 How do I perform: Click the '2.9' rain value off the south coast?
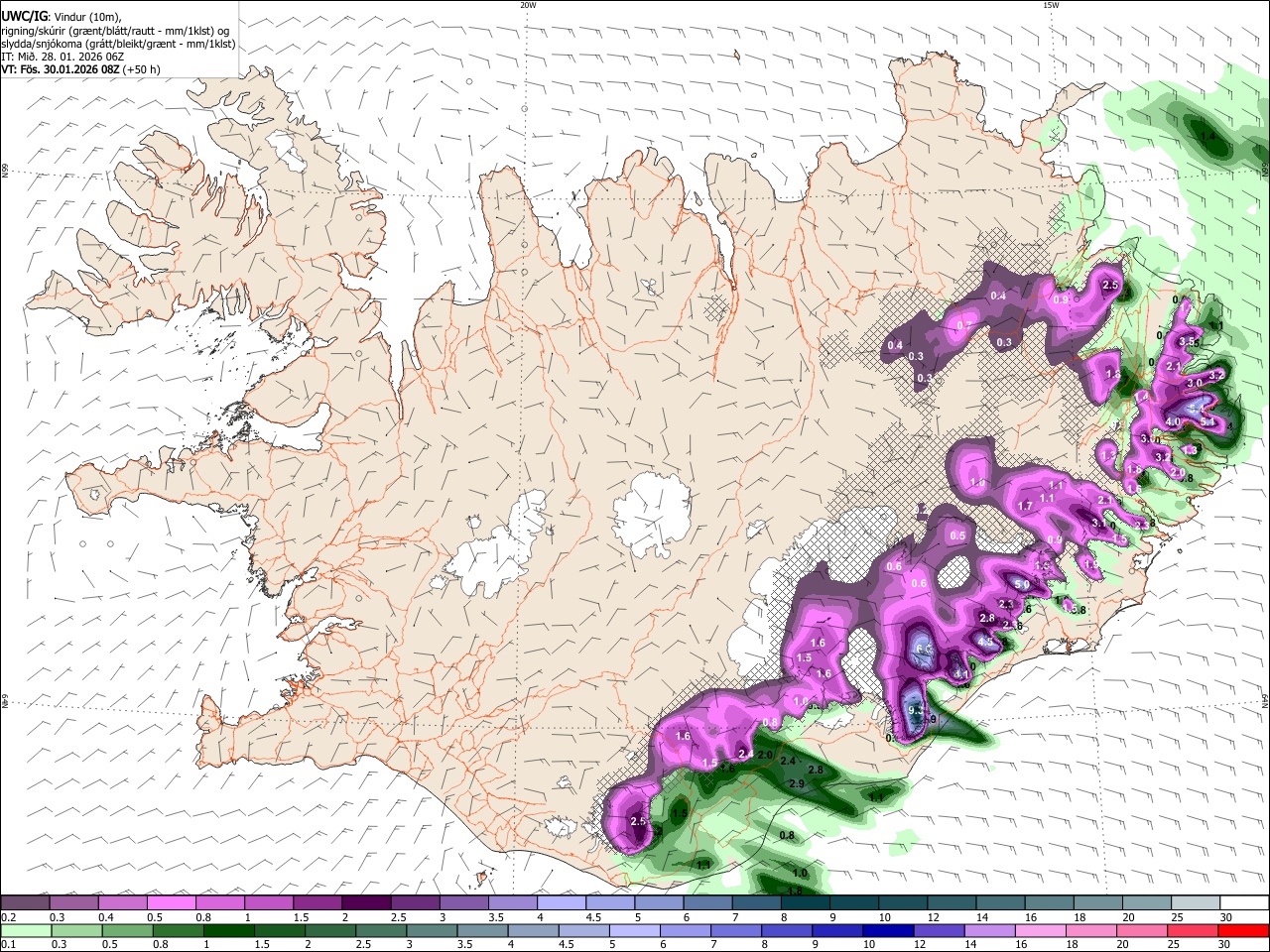pos(796,783)
